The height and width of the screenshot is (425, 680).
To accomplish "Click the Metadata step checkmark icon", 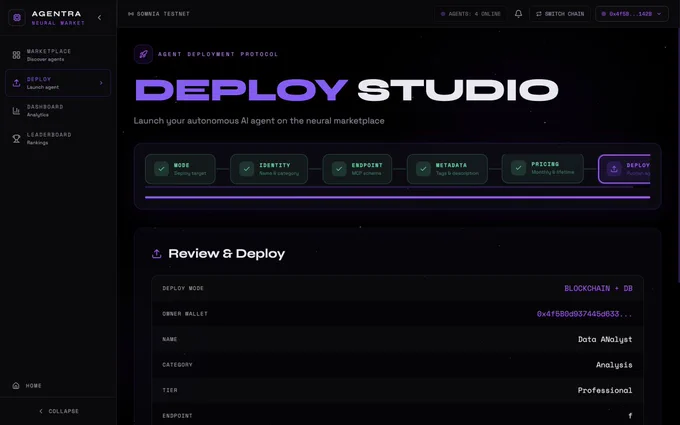I will coord(423,169).
